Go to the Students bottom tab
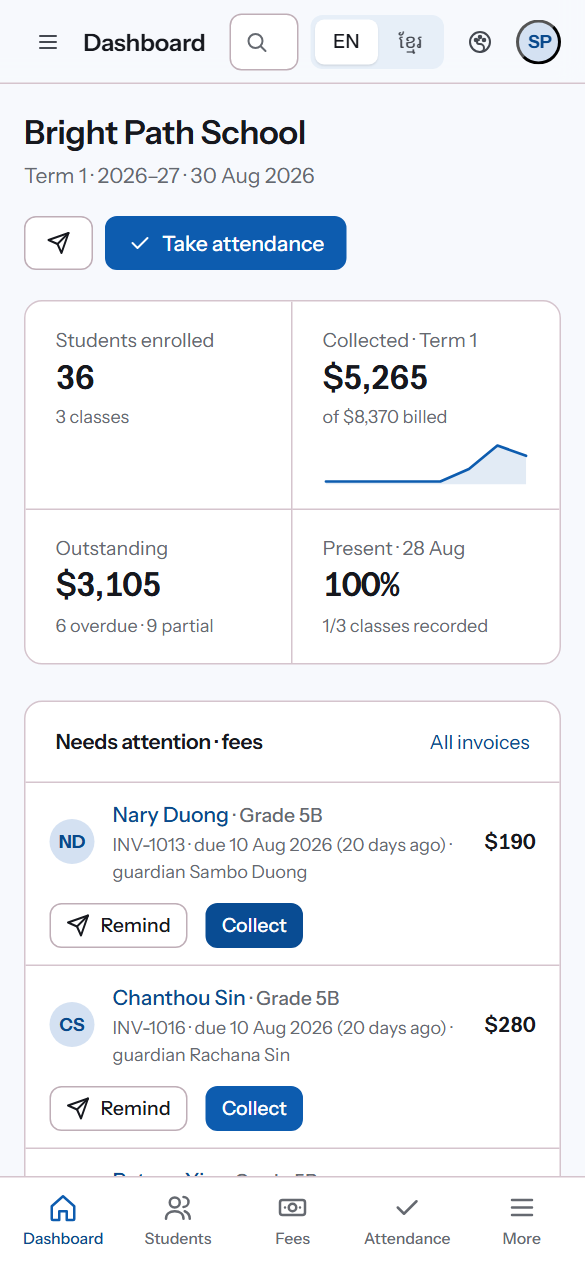This screenshot has width=585, height=1266. click(178, 1221)
